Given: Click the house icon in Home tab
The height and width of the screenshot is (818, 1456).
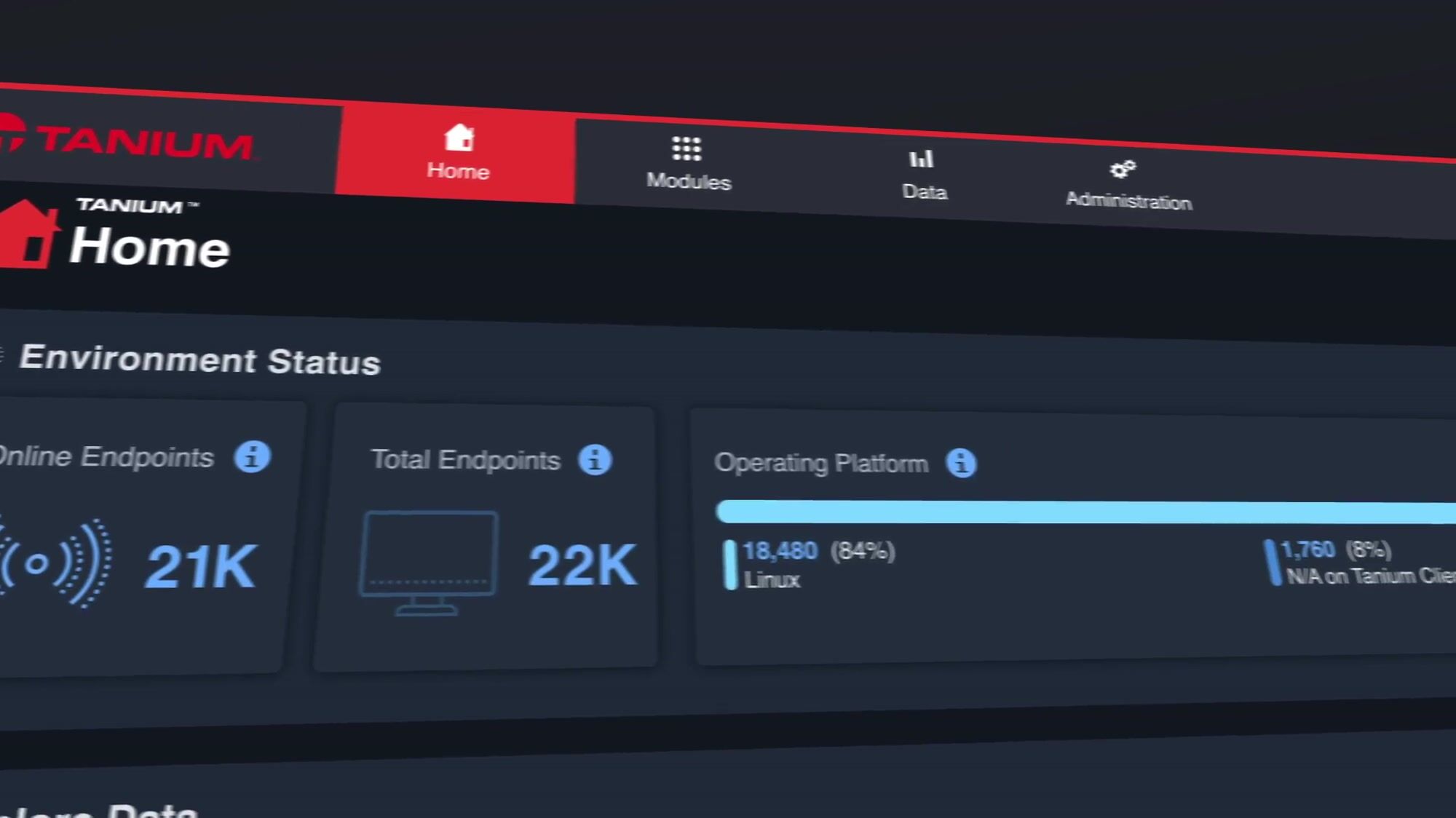Looking at the screenshot, I should [x=459, y=137].
